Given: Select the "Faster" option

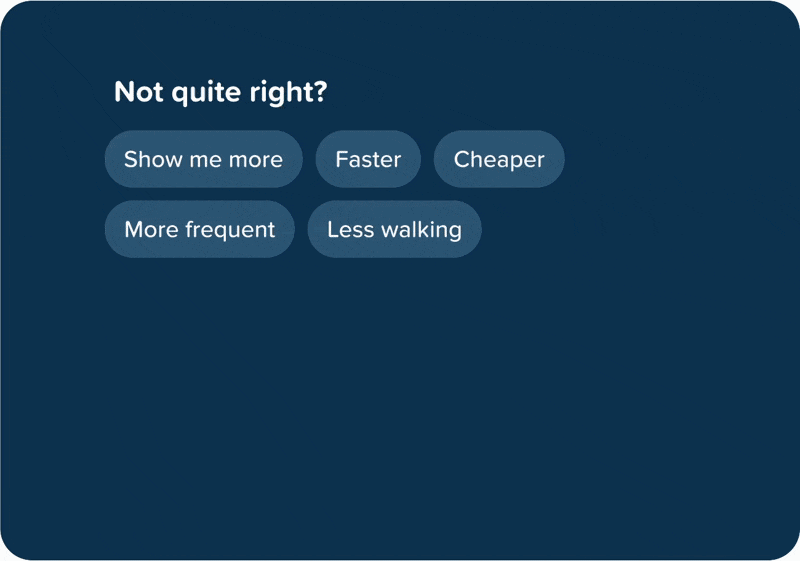Looking at the screenshot, I should coord(368,159).
